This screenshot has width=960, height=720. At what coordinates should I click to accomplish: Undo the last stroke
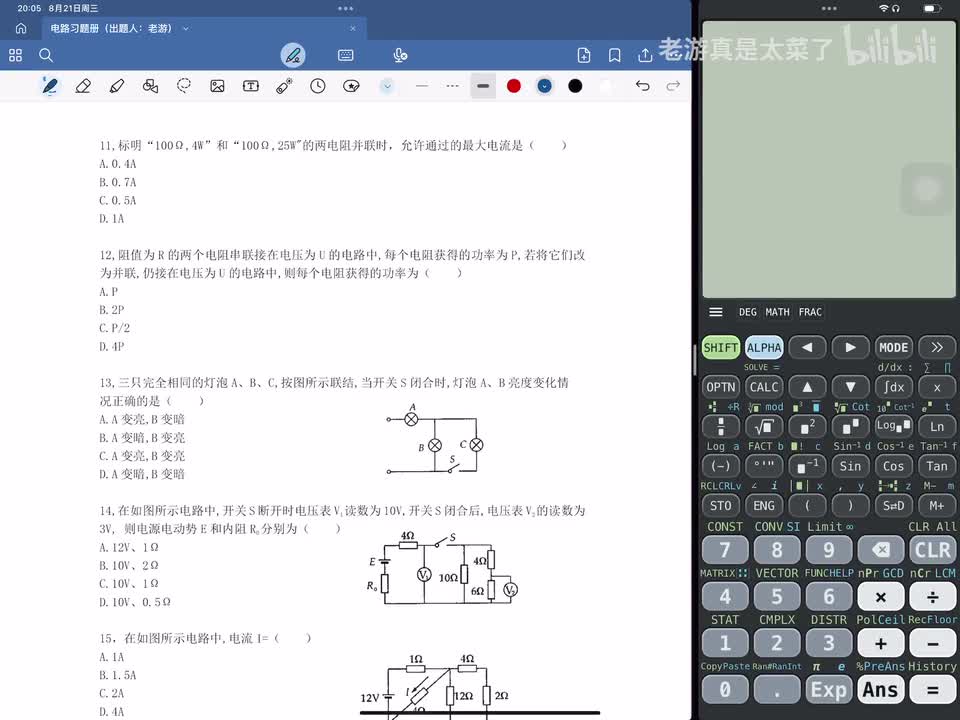pos(642,86)
